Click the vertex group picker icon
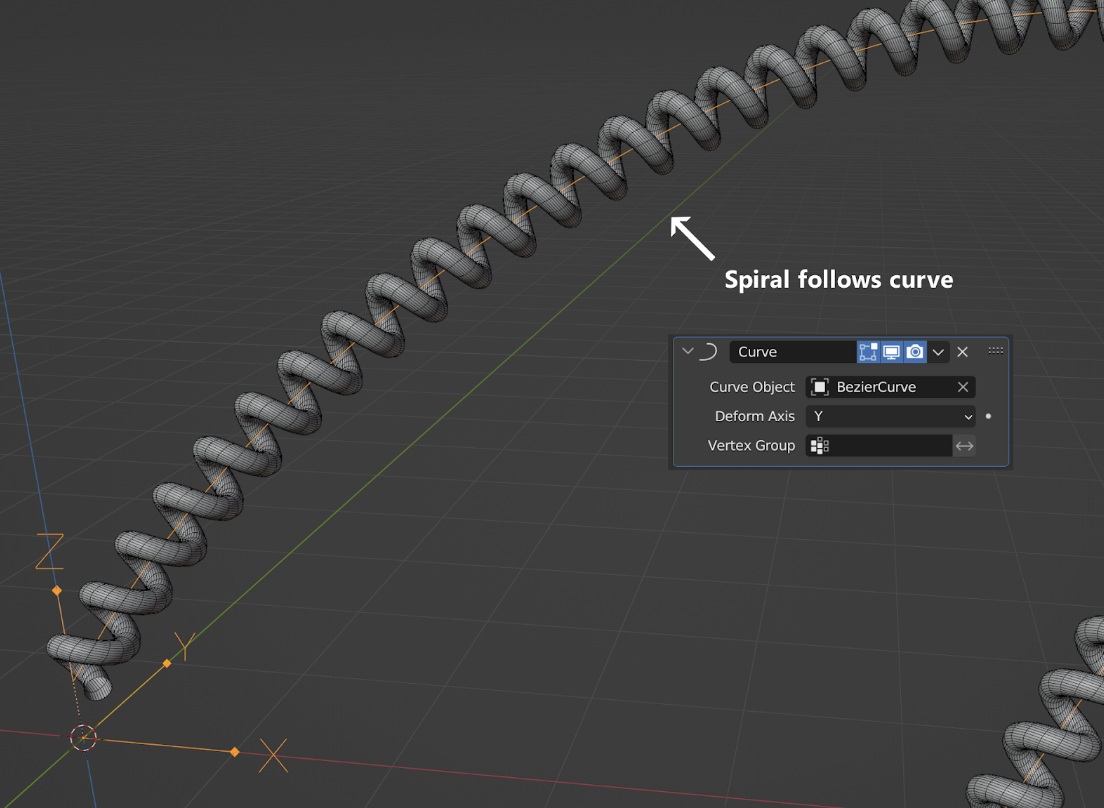The image size is (1104, 808). pyautogui.click(x=819, y=446)
